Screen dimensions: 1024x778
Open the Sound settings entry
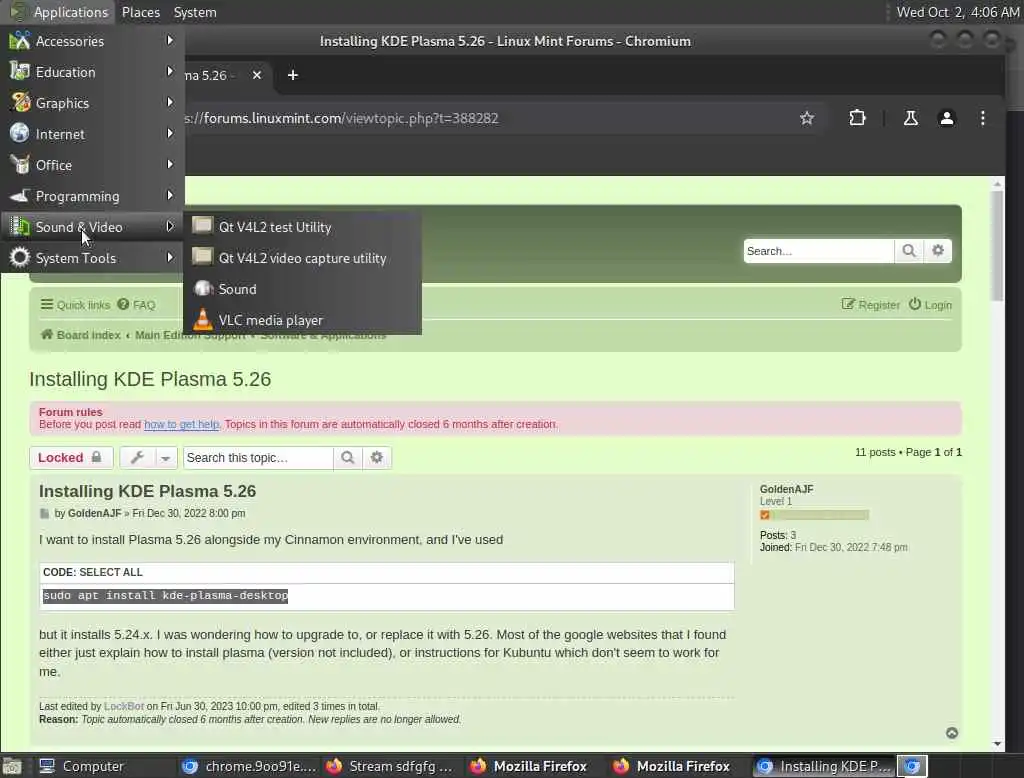click(x=302, y=289)
